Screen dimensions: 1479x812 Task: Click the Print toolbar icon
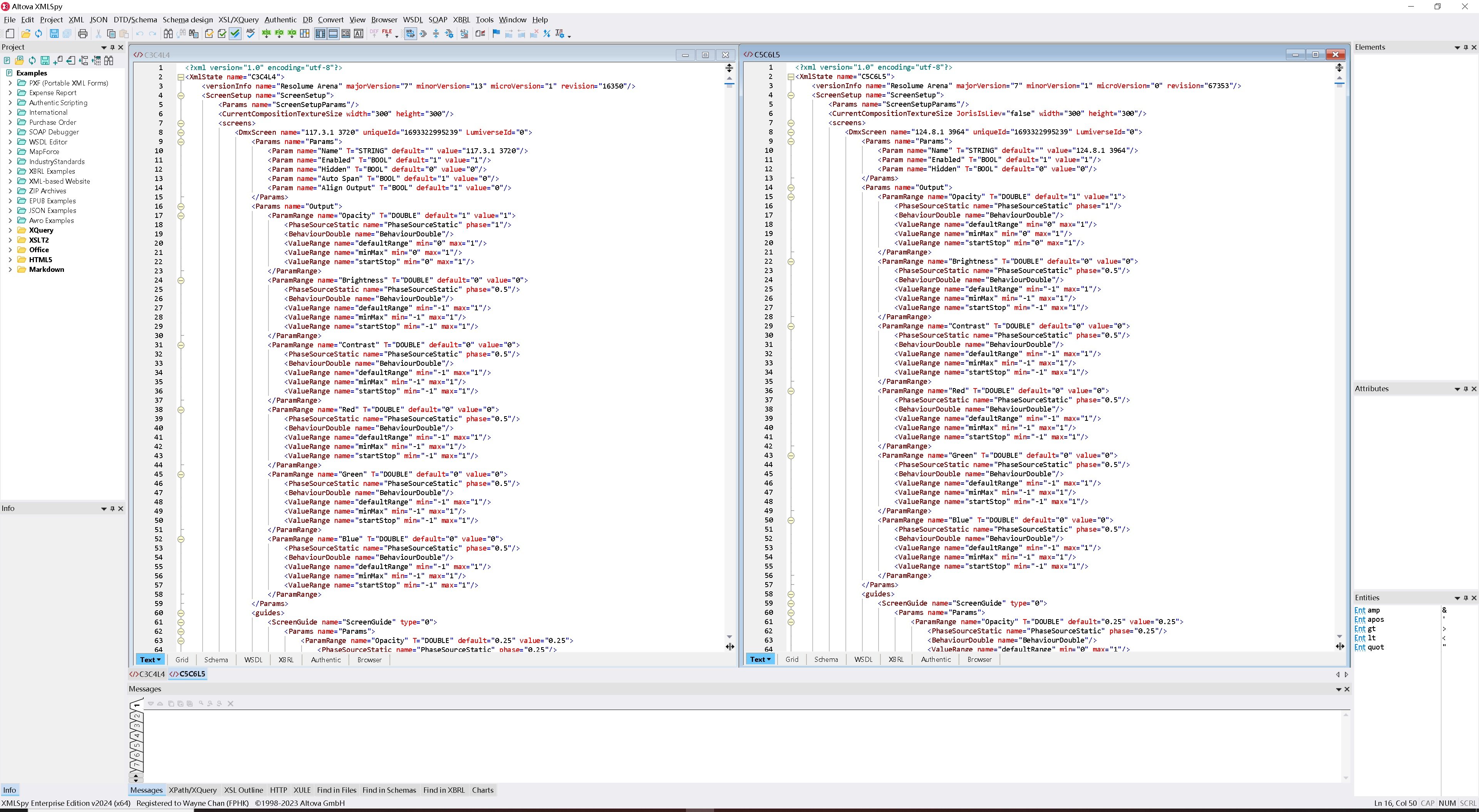coord(83,34)
